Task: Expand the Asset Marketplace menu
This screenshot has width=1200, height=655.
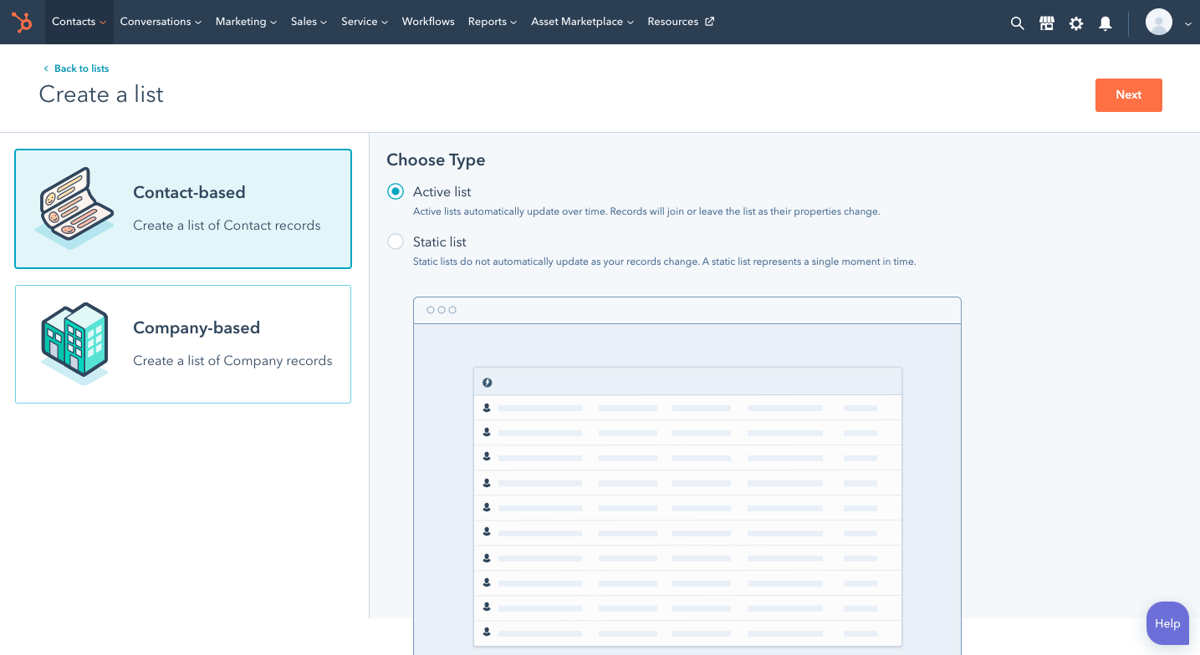Action: 582,22
